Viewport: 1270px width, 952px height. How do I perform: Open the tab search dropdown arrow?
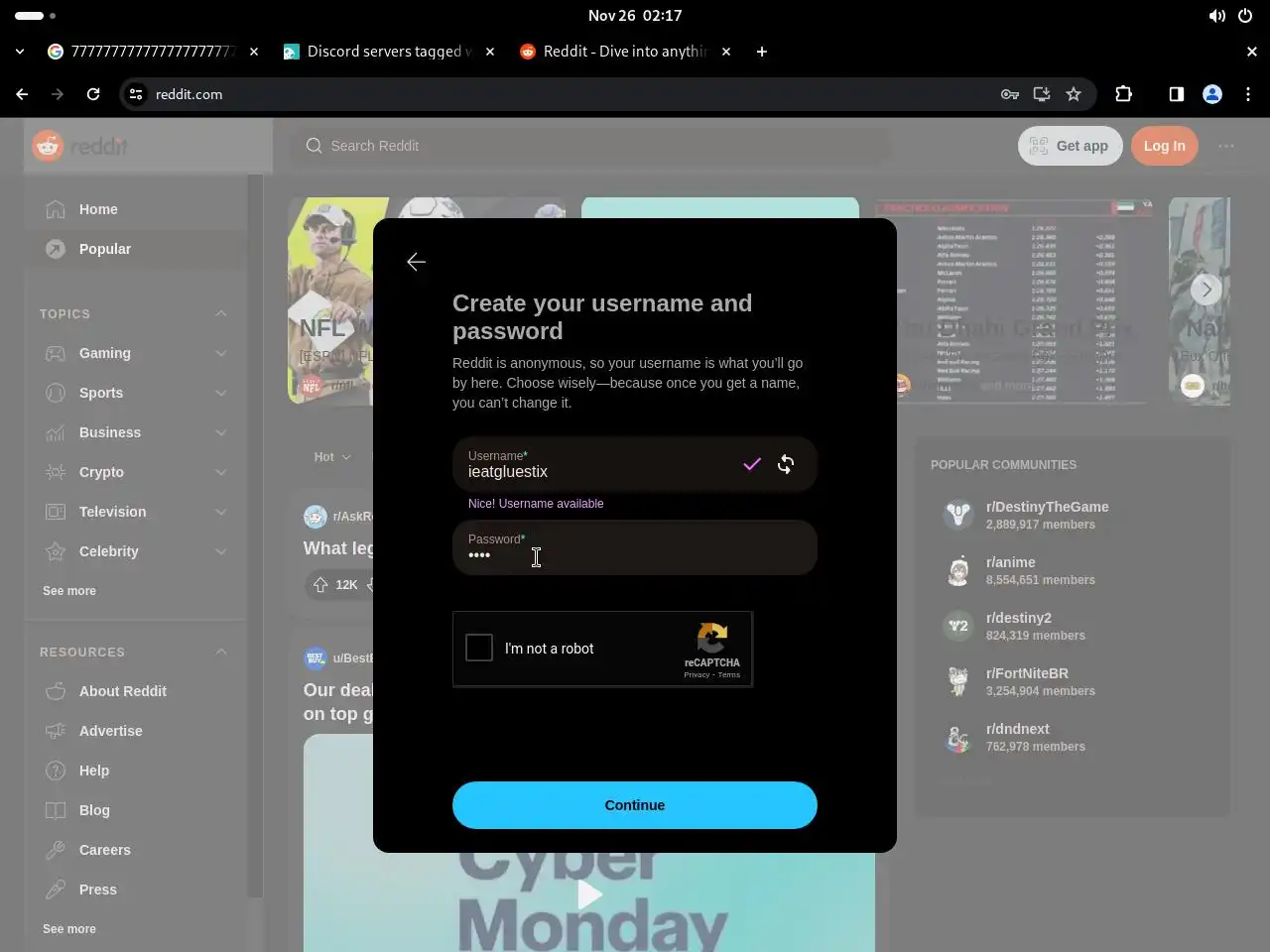20,52
